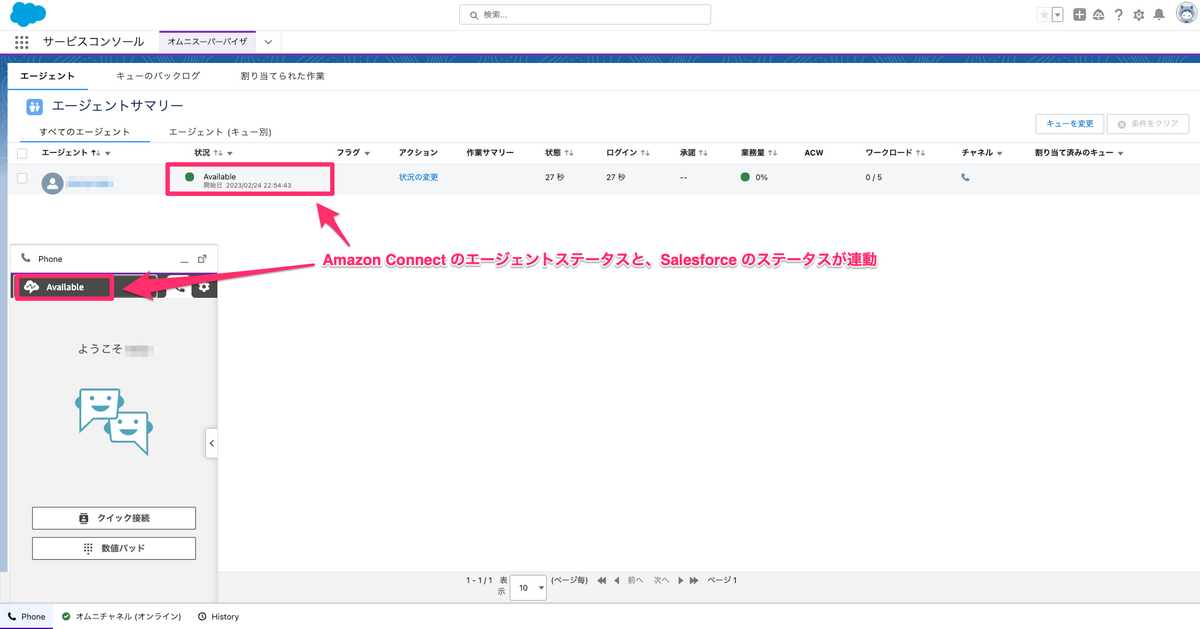This screenshot has width=1200, height=629.
Task: Go to last page arrows
Action: (695, 580)
